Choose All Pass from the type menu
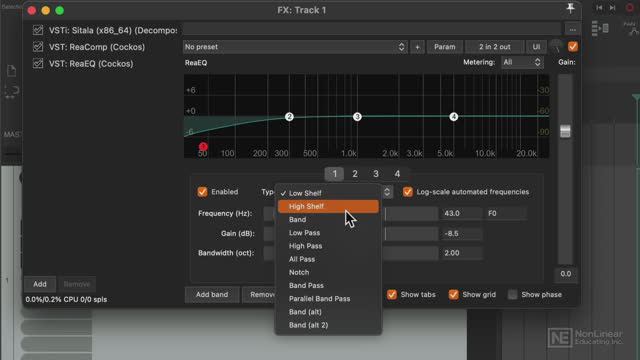The image size is (640, 360). coord(329,259)
